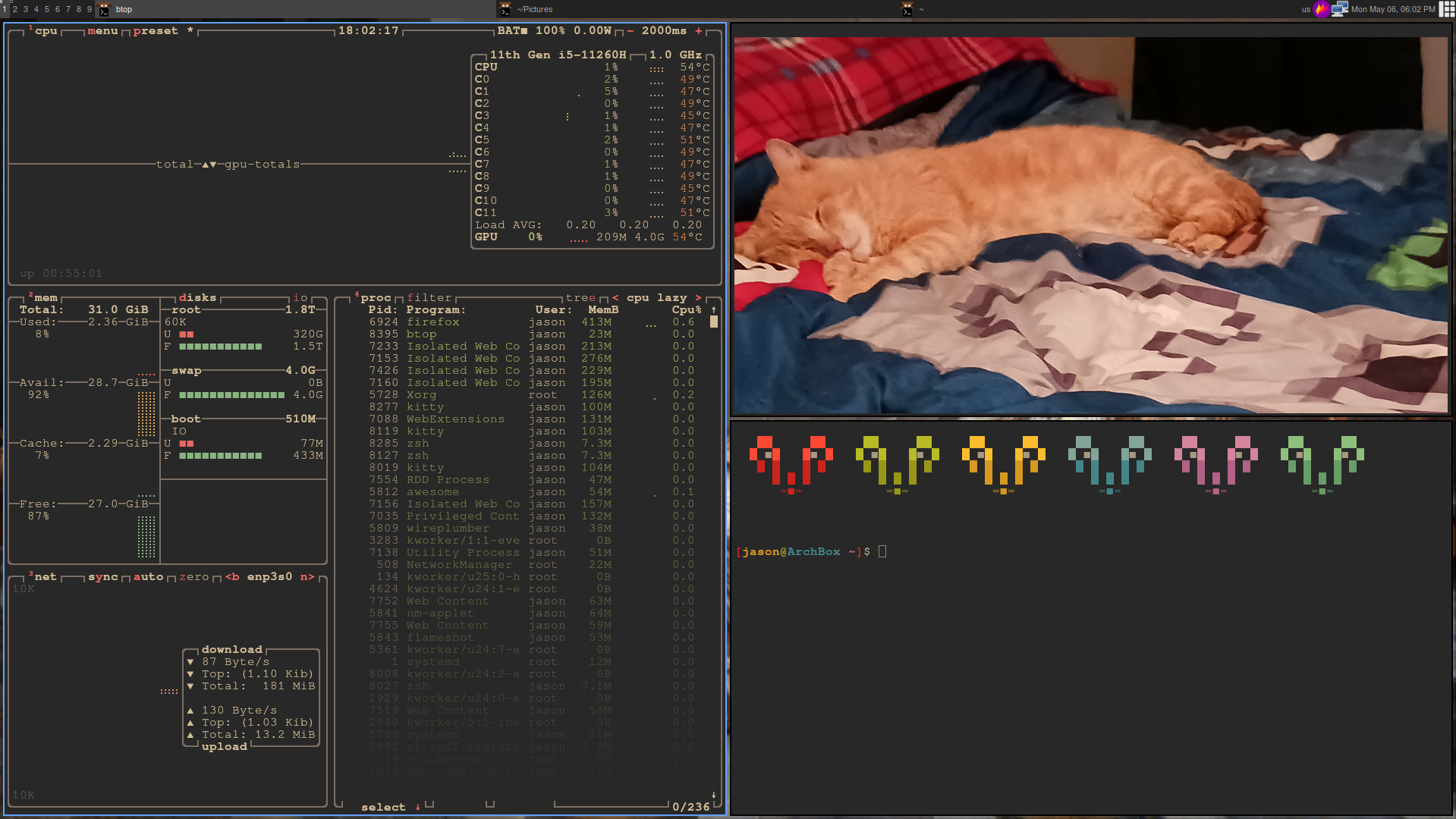Click the grid layout icon in top-right corner
This screenshot has width=1456, height=819.
[1447, 9]
